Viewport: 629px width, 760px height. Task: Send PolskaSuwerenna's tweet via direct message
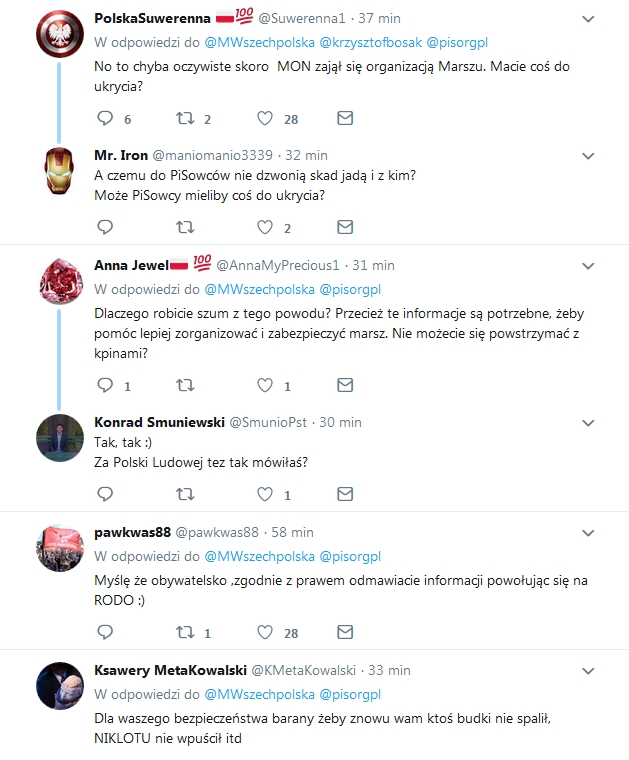(x=345, y=118)
